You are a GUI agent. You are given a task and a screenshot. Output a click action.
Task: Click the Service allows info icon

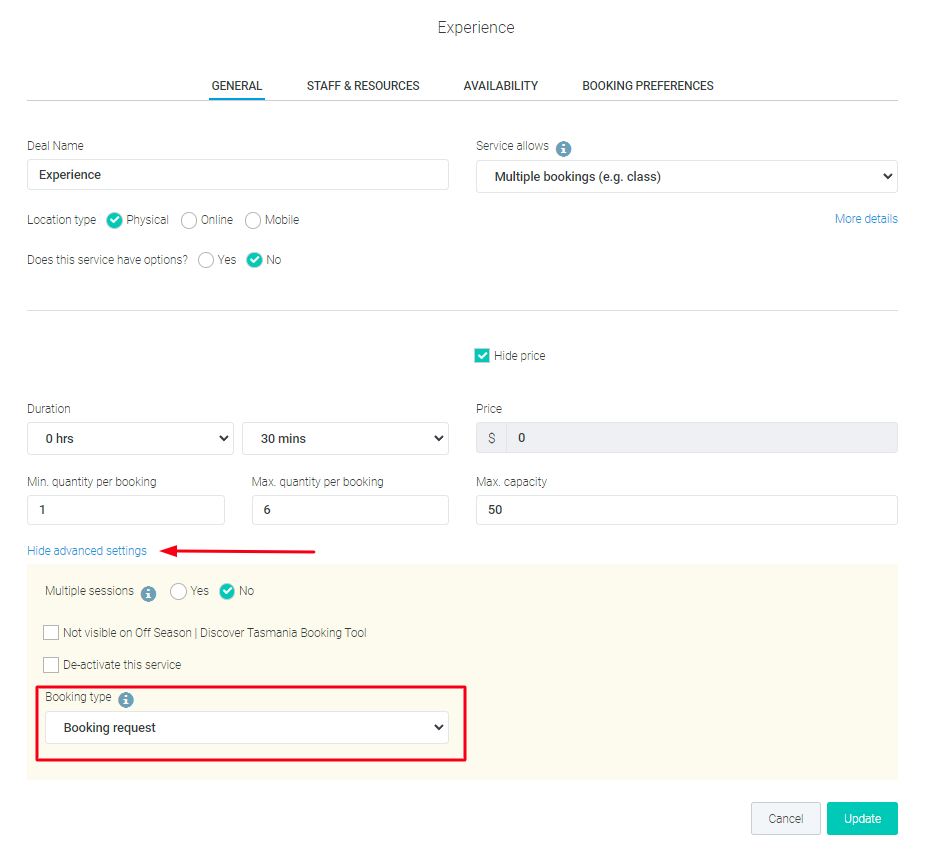tap(563, 148)
